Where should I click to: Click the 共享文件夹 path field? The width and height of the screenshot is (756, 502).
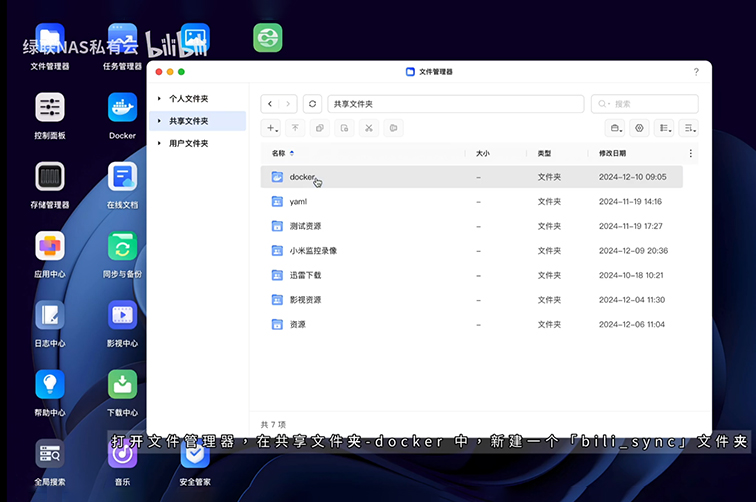click(x=456, y=104)
